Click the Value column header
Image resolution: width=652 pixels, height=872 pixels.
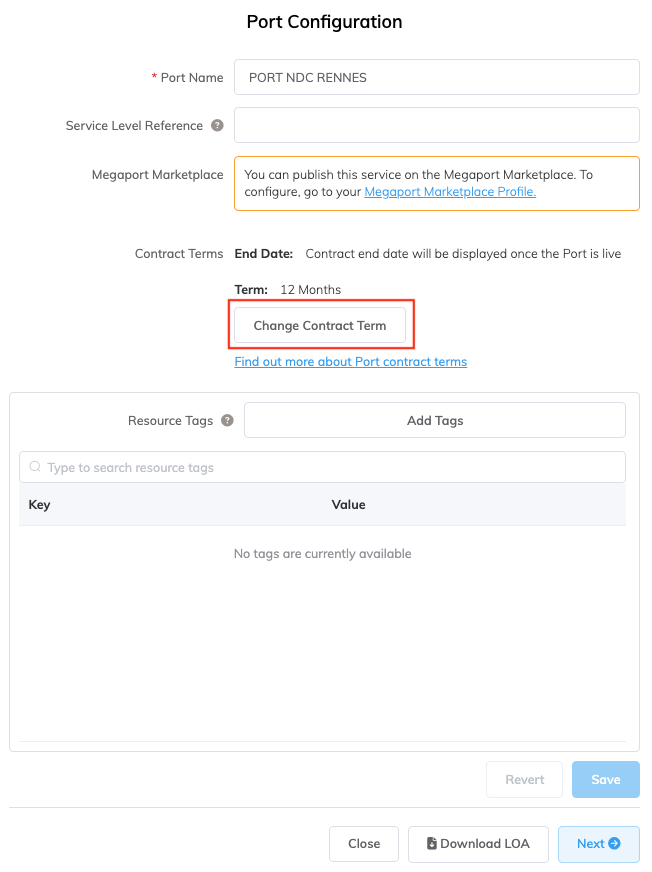[348, 505]
